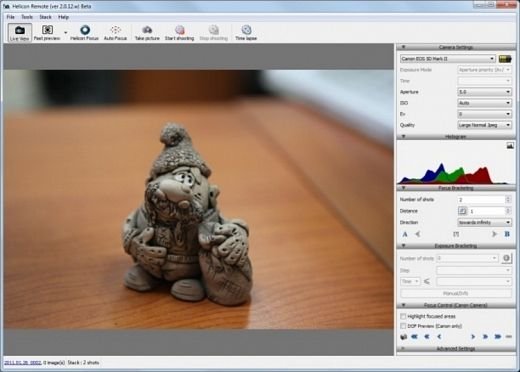This screenshot has width=520, height=372.
Task: Launch Helicon Focus from toolbar
Action: point(85,33)
